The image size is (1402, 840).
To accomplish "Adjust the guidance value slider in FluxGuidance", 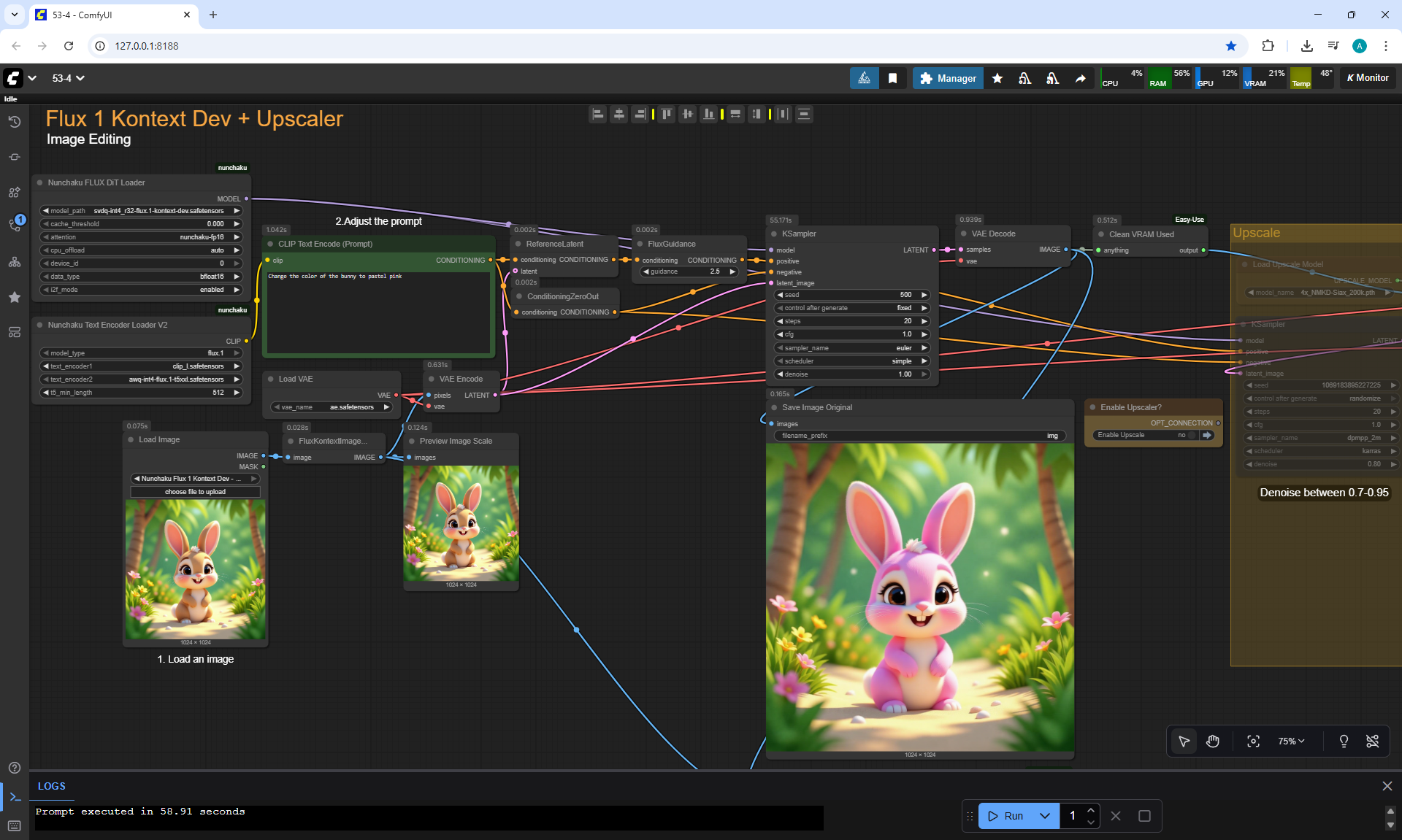I will click(689, 271).
